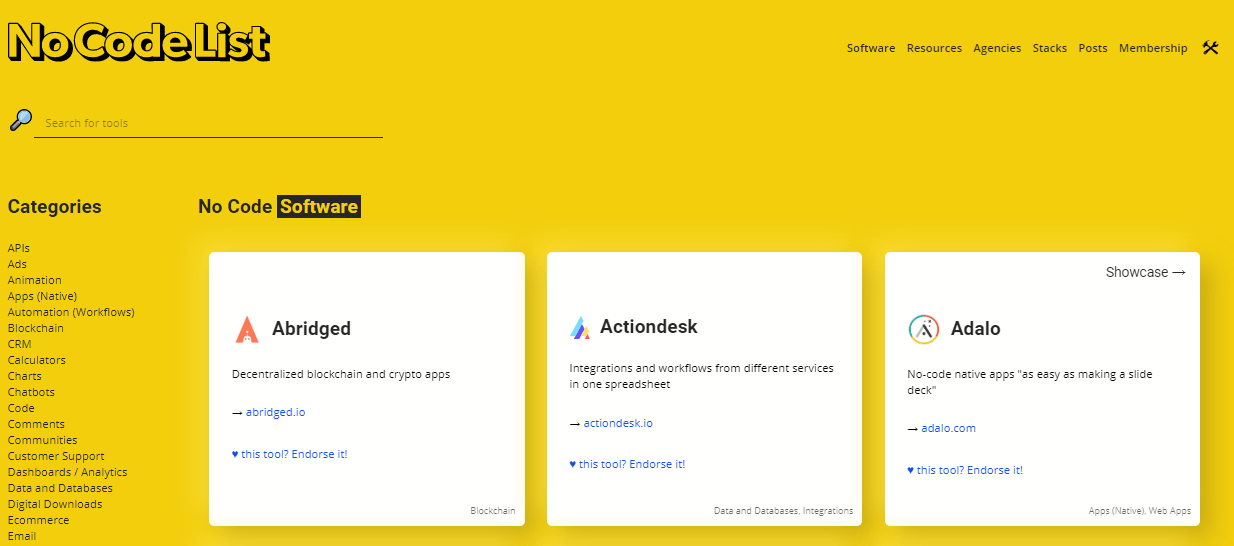Select the Blockchain category in sidebar

pyautogui.click(x=36, y=328)
